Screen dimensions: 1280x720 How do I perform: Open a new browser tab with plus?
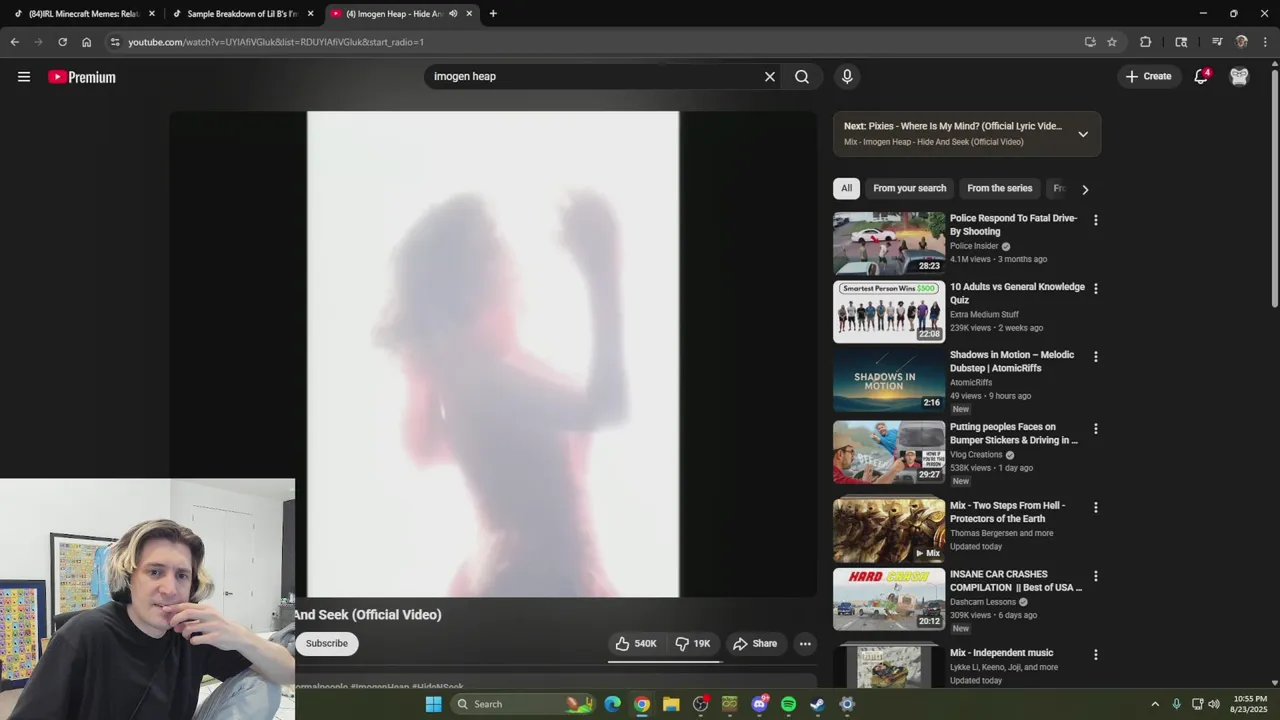(x=493, y=14)
